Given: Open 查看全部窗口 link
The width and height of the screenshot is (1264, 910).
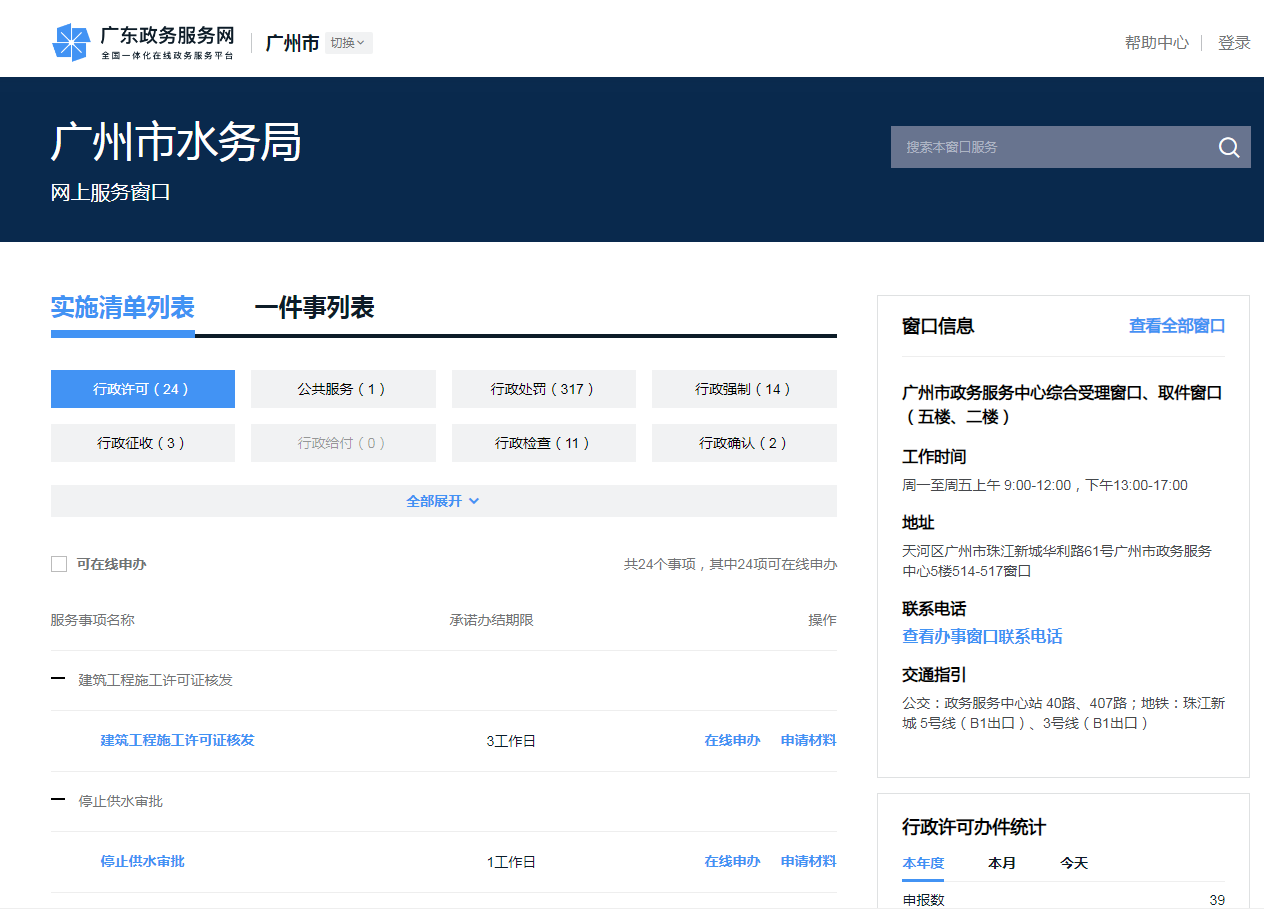Looking at the screenshot, I should coord(1176,326).
